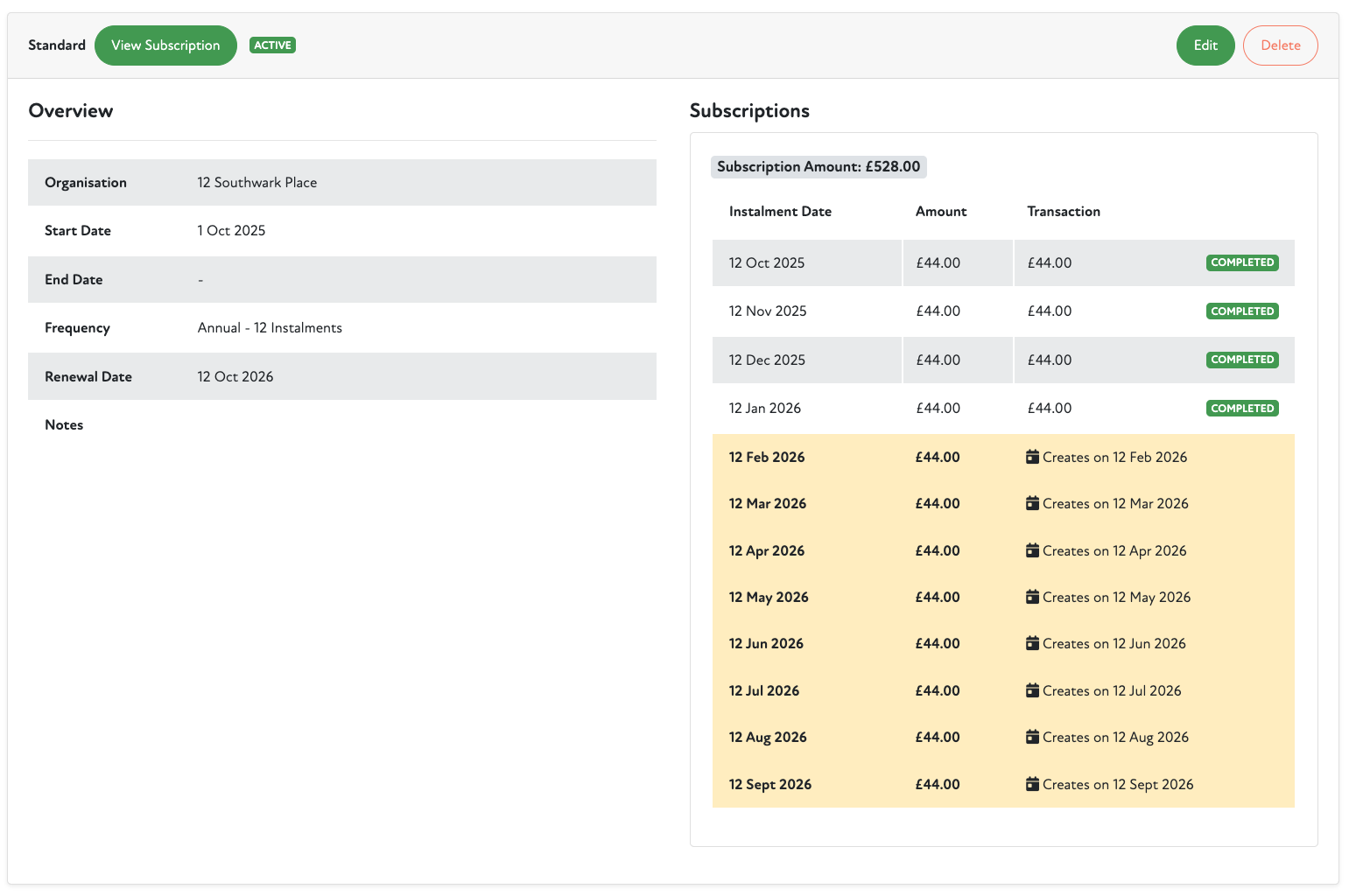
Task: Click the calendar icon for 12 Aug 2026
Action: click(x=1032, y=737)
